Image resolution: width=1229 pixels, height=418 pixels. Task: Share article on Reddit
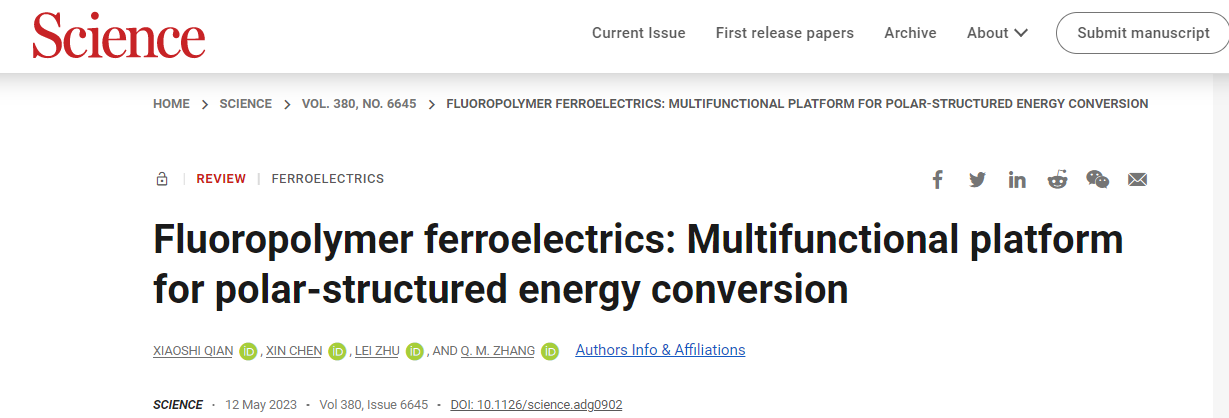[x=1057, y=180]
